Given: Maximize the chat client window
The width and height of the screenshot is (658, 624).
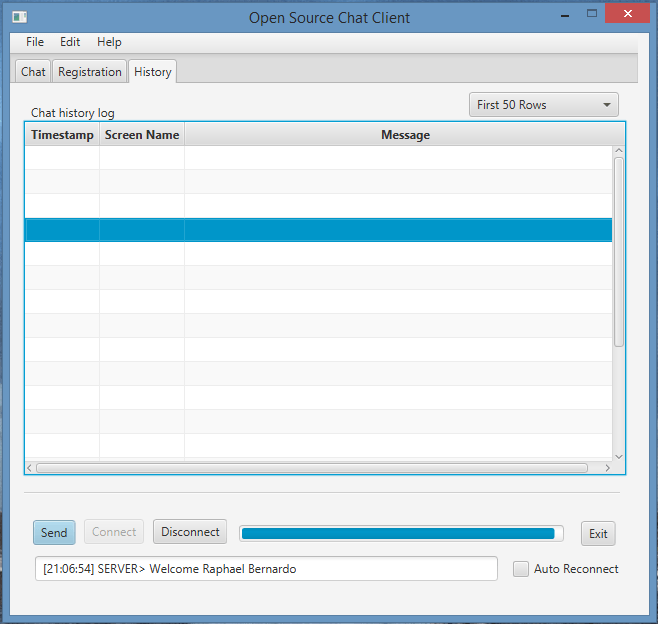Looking at the screenshot, I should 592,14.
